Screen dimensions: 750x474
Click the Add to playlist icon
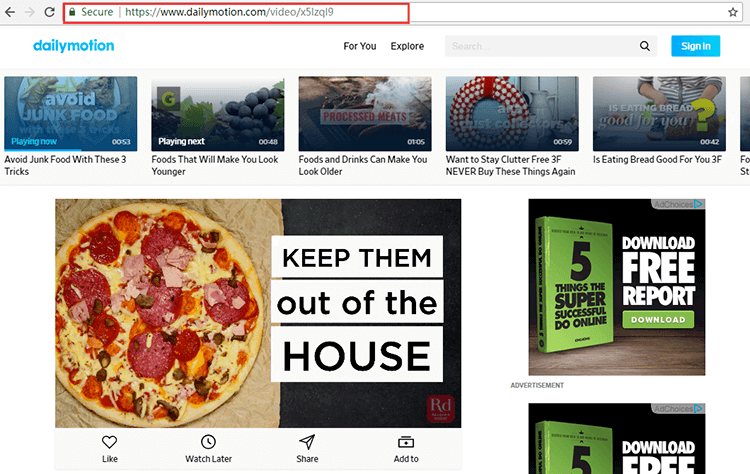[x=406, y=442]
